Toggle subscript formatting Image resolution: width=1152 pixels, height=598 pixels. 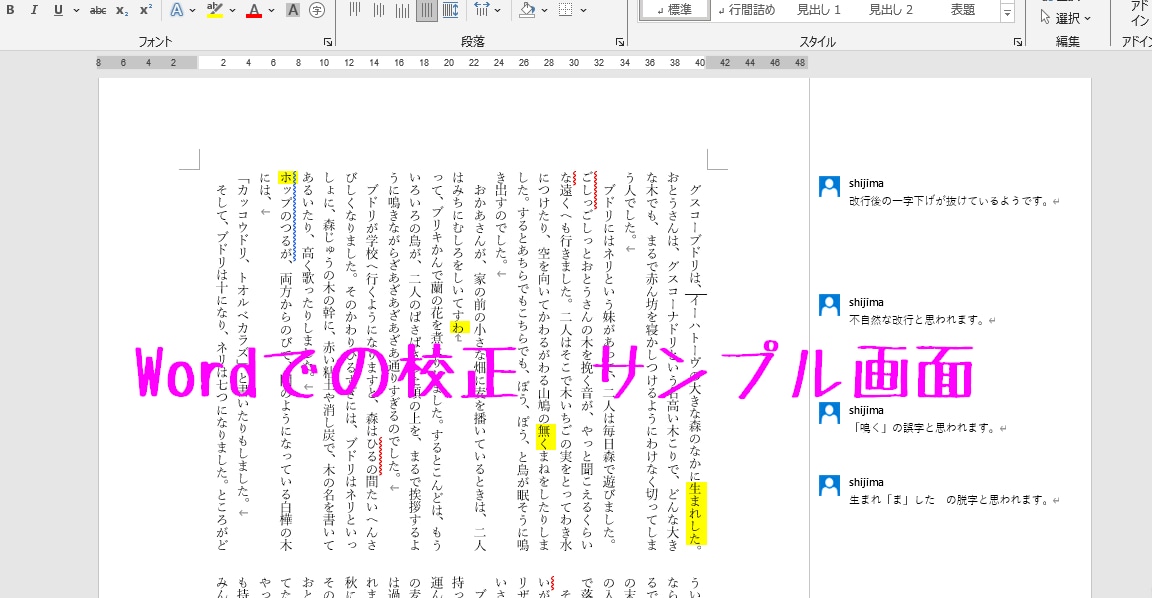tap(122, 10)
